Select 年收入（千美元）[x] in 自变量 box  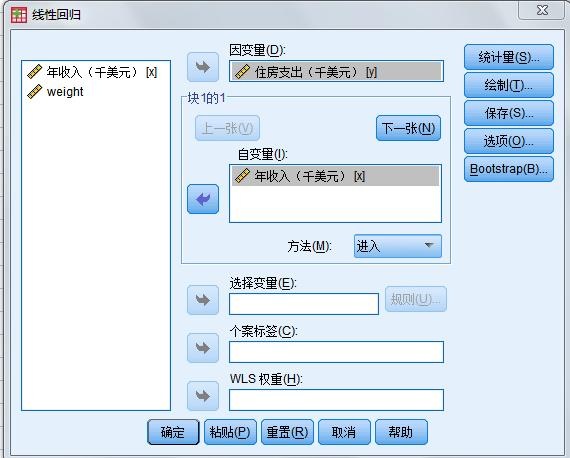pyautogui.click(x=336, y=176)
